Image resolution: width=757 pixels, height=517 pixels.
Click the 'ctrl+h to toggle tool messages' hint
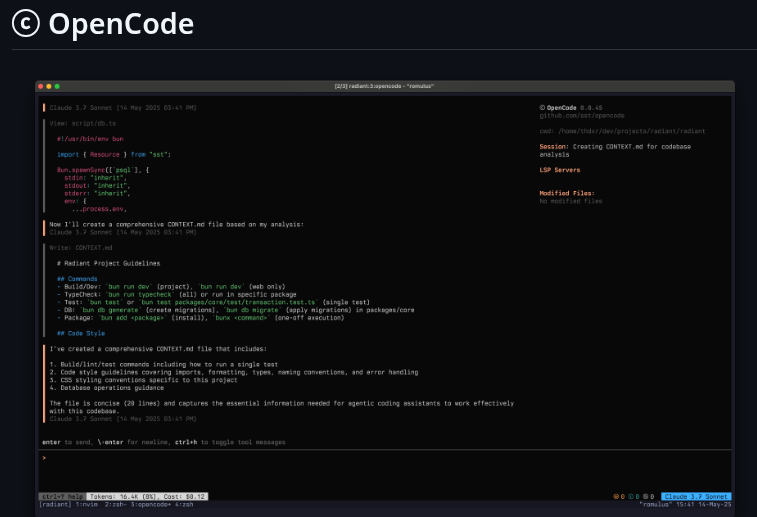coord(230,442)
